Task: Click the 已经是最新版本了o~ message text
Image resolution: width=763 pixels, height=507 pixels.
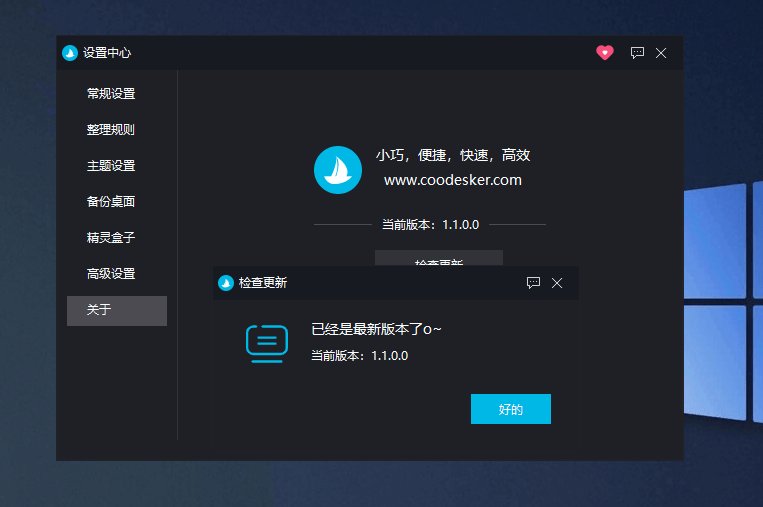Action: click(376, 330)
